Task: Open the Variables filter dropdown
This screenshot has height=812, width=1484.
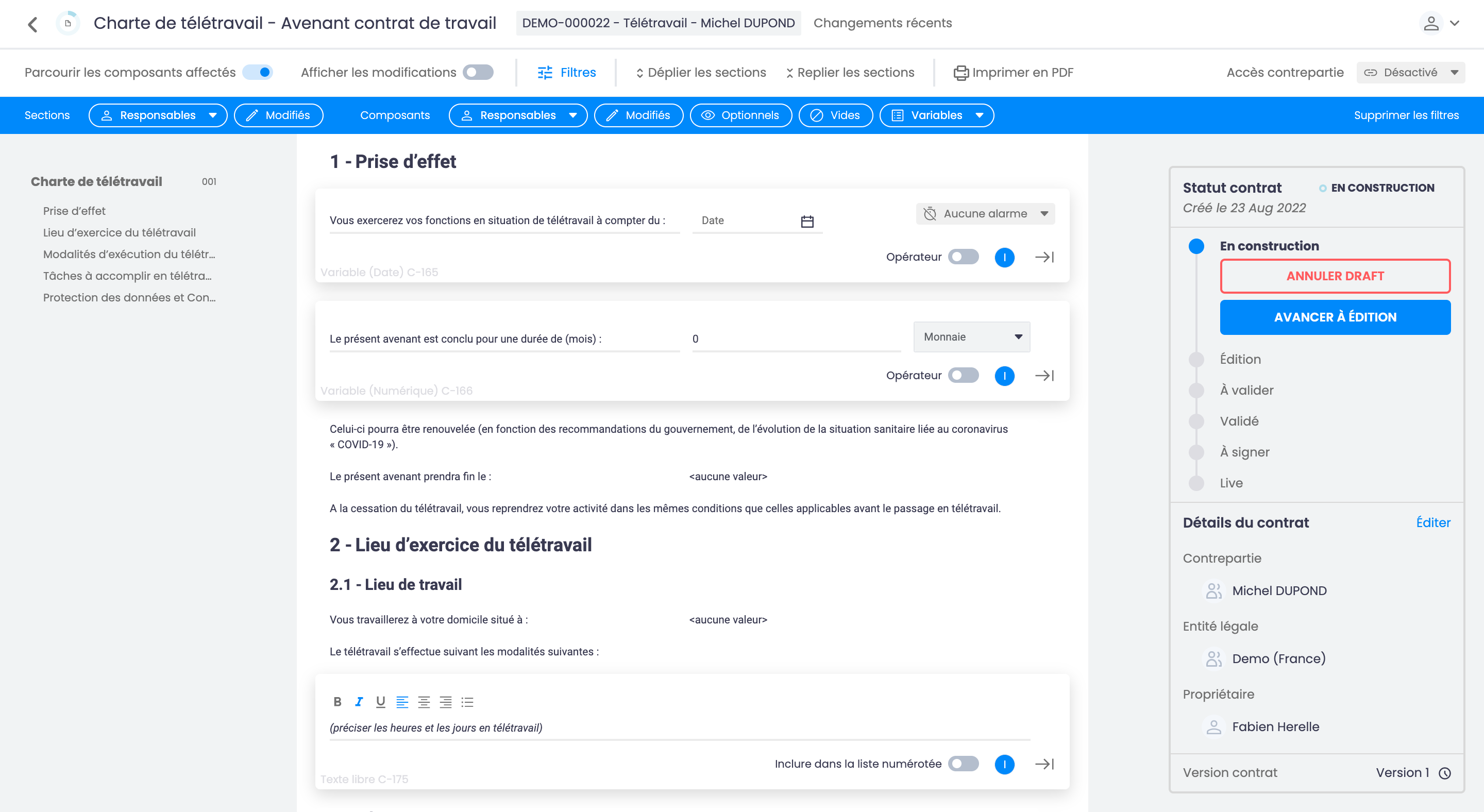Action: pos(936,115)
